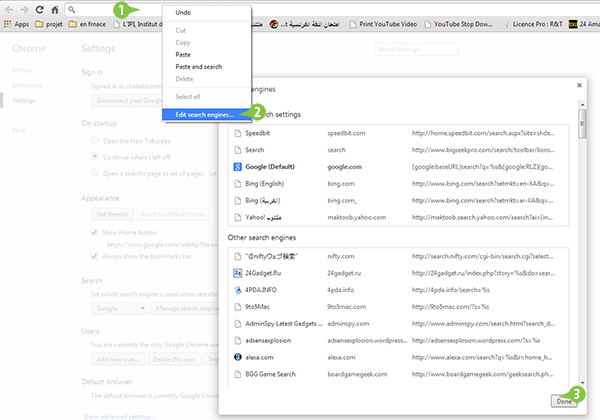This screenshot has height=420, width=600.
Task: Click the Done button
Action: (x=564, y=401)
